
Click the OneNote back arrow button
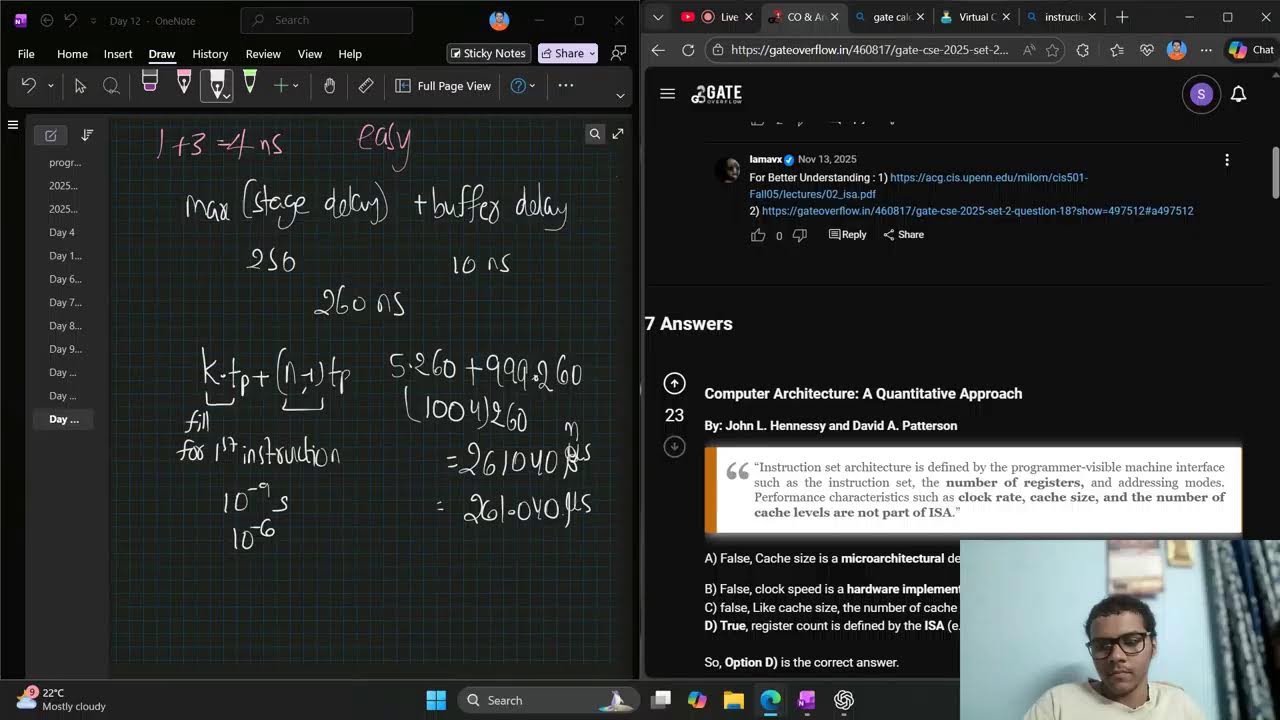47,20
